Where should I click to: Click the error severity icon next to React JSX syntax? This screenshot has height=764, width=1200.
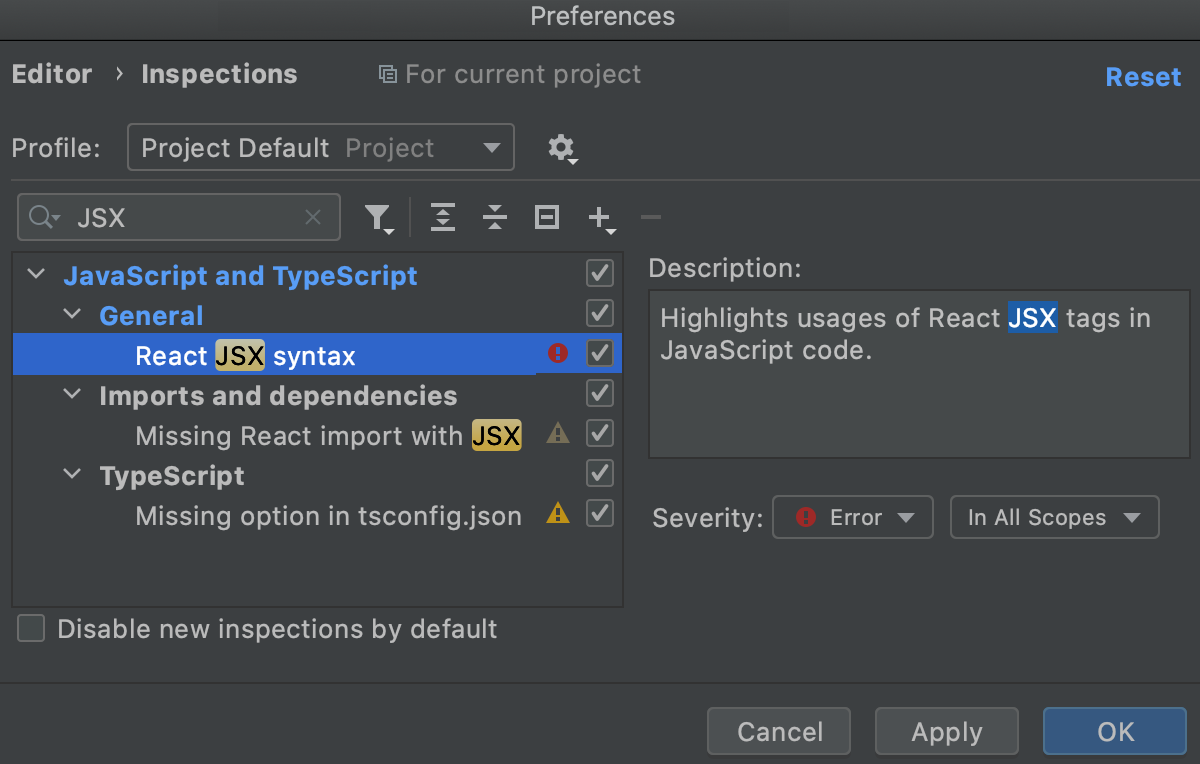point(557,353)
